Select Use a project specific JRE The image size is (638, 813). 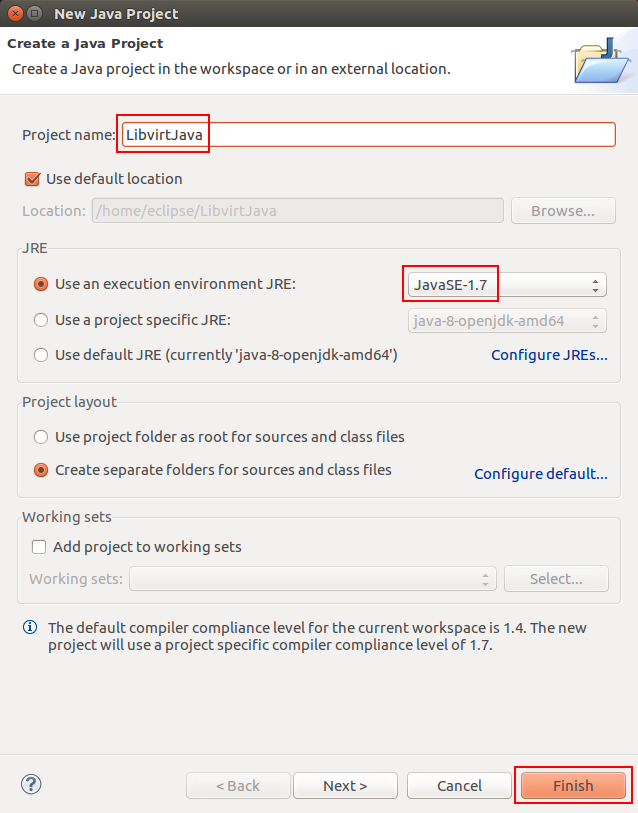(x=41, y=320)
